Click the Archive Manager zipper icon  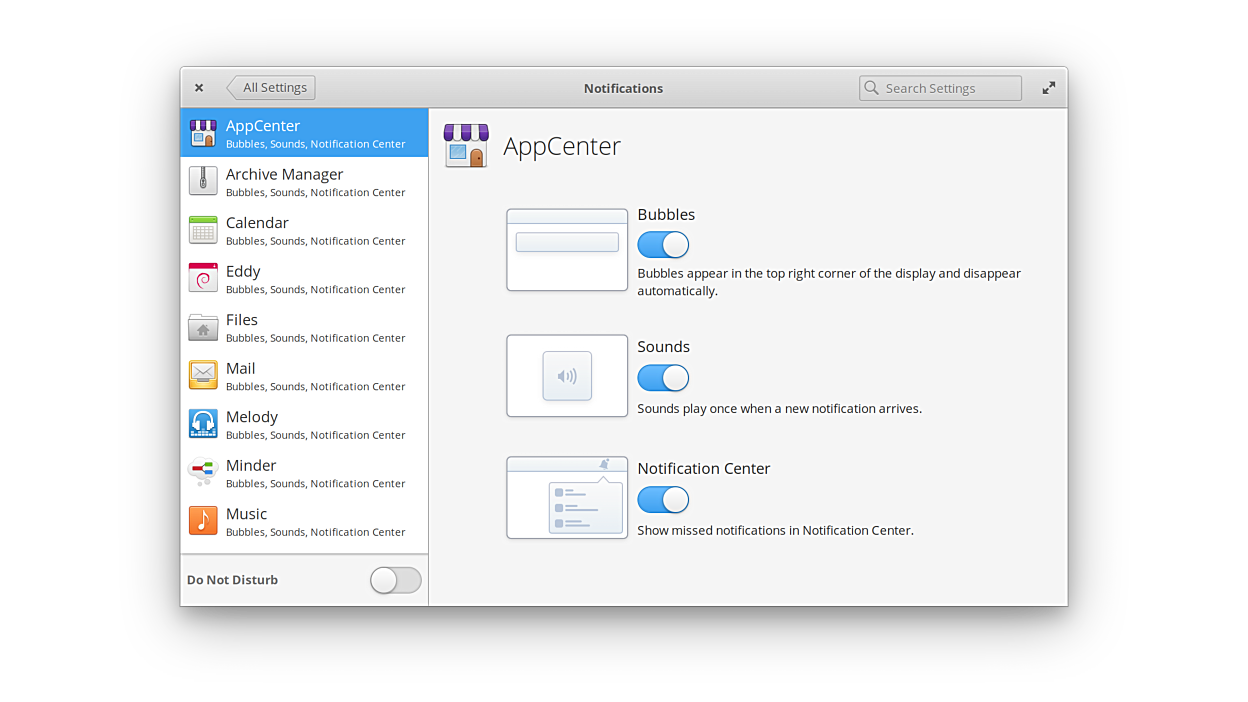(203, 181)
